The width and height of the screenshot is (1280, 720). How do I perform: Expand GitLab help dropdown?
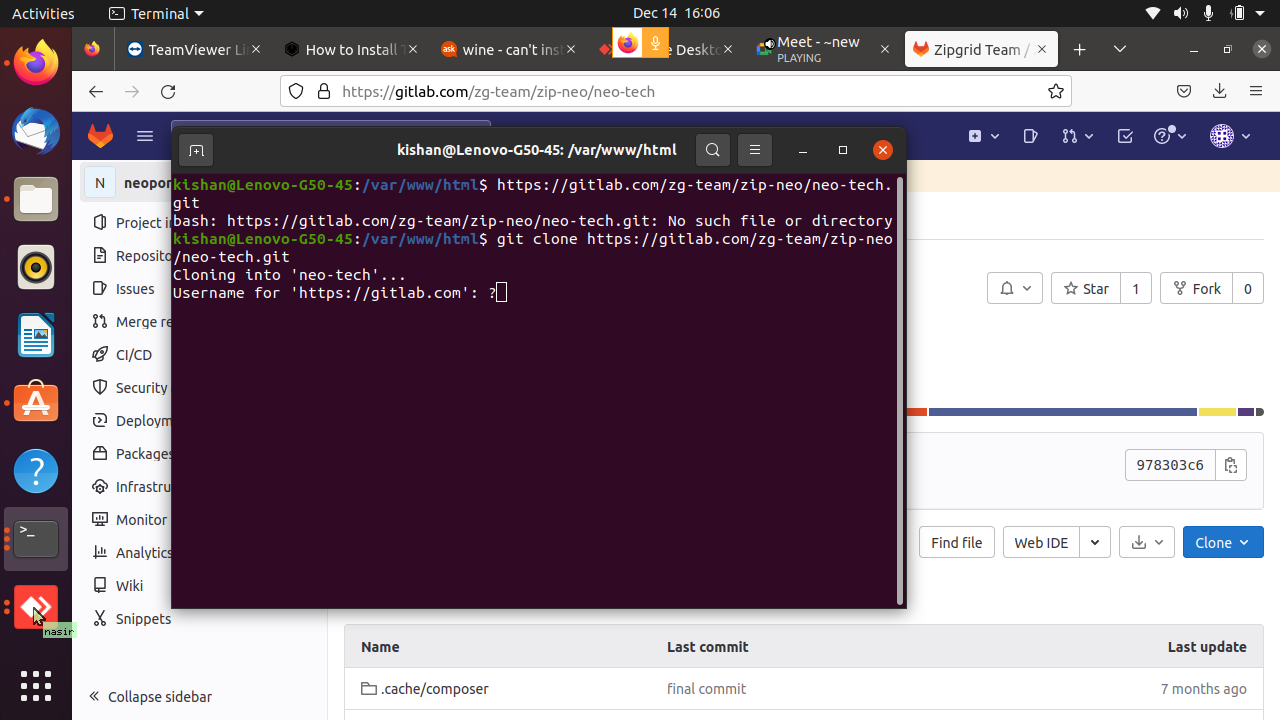coord(1170,136)
